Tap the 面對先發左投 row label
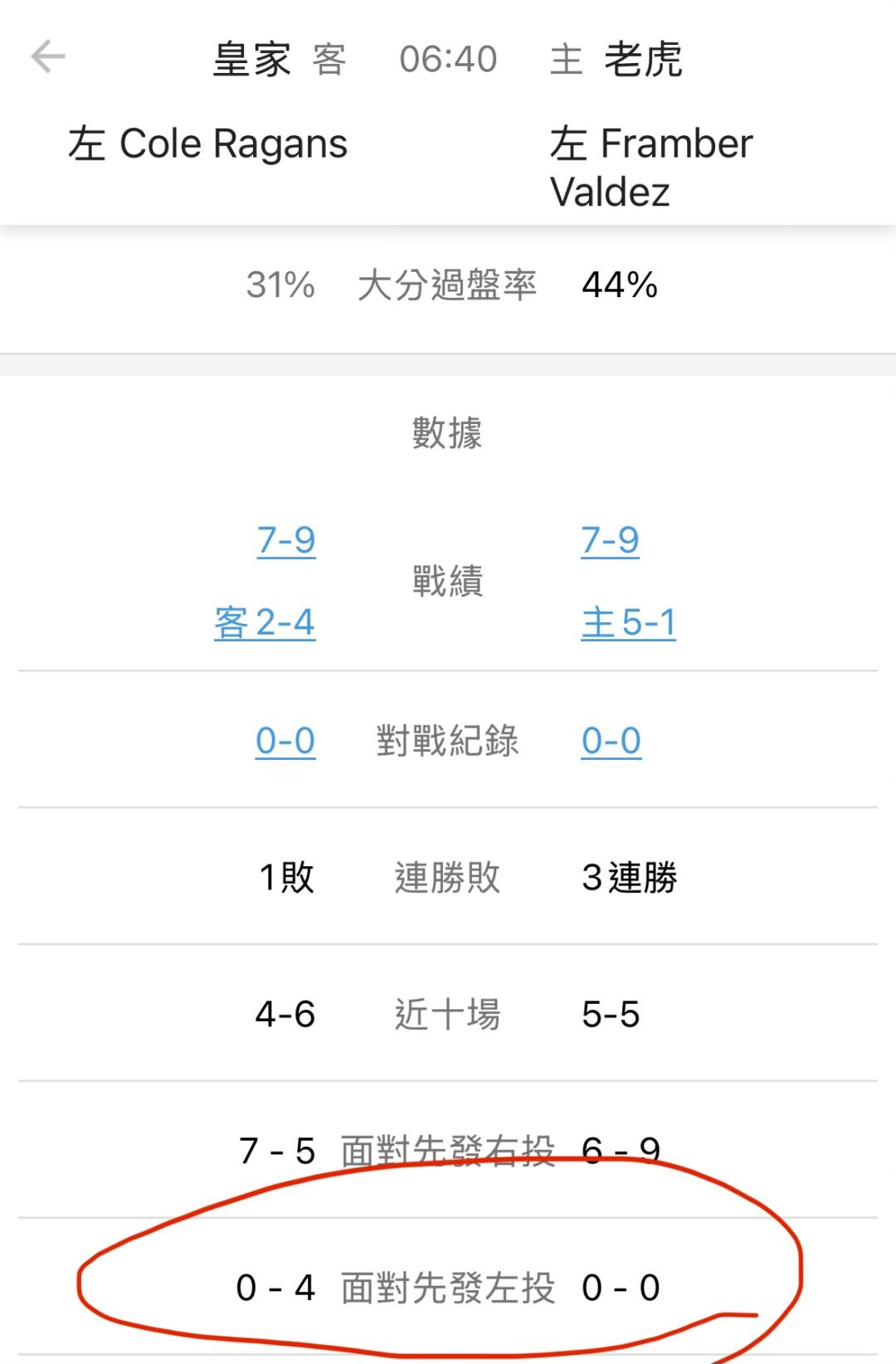896x1364 pixels. (447, 1288)
